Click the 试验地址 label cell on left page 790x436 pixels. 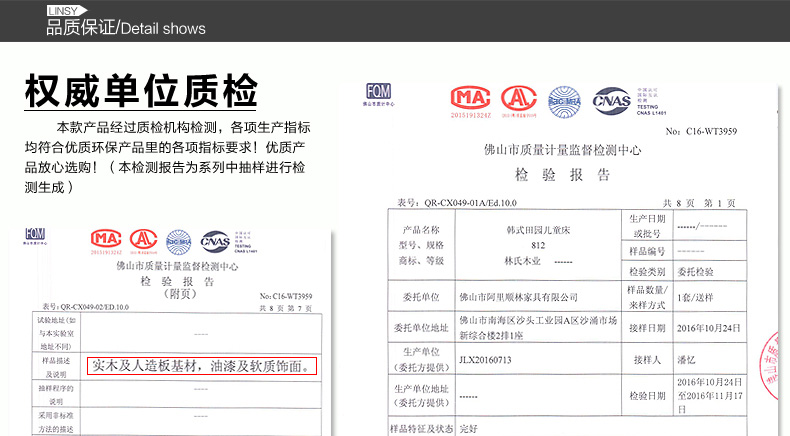point(56,333)
